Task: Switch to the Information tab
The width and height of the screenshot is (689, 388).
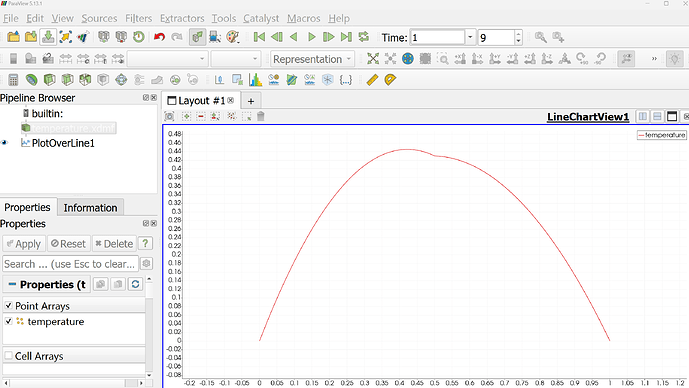Action: 91,208
